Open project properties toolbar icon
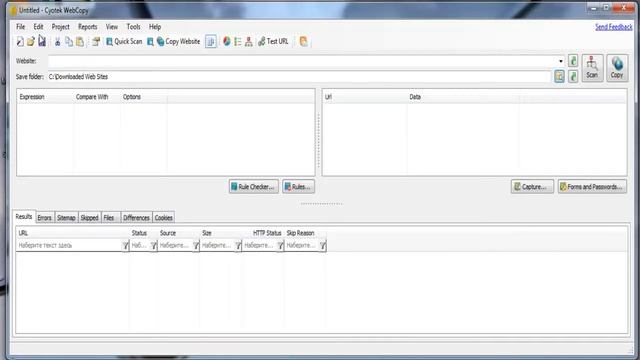 96,41
